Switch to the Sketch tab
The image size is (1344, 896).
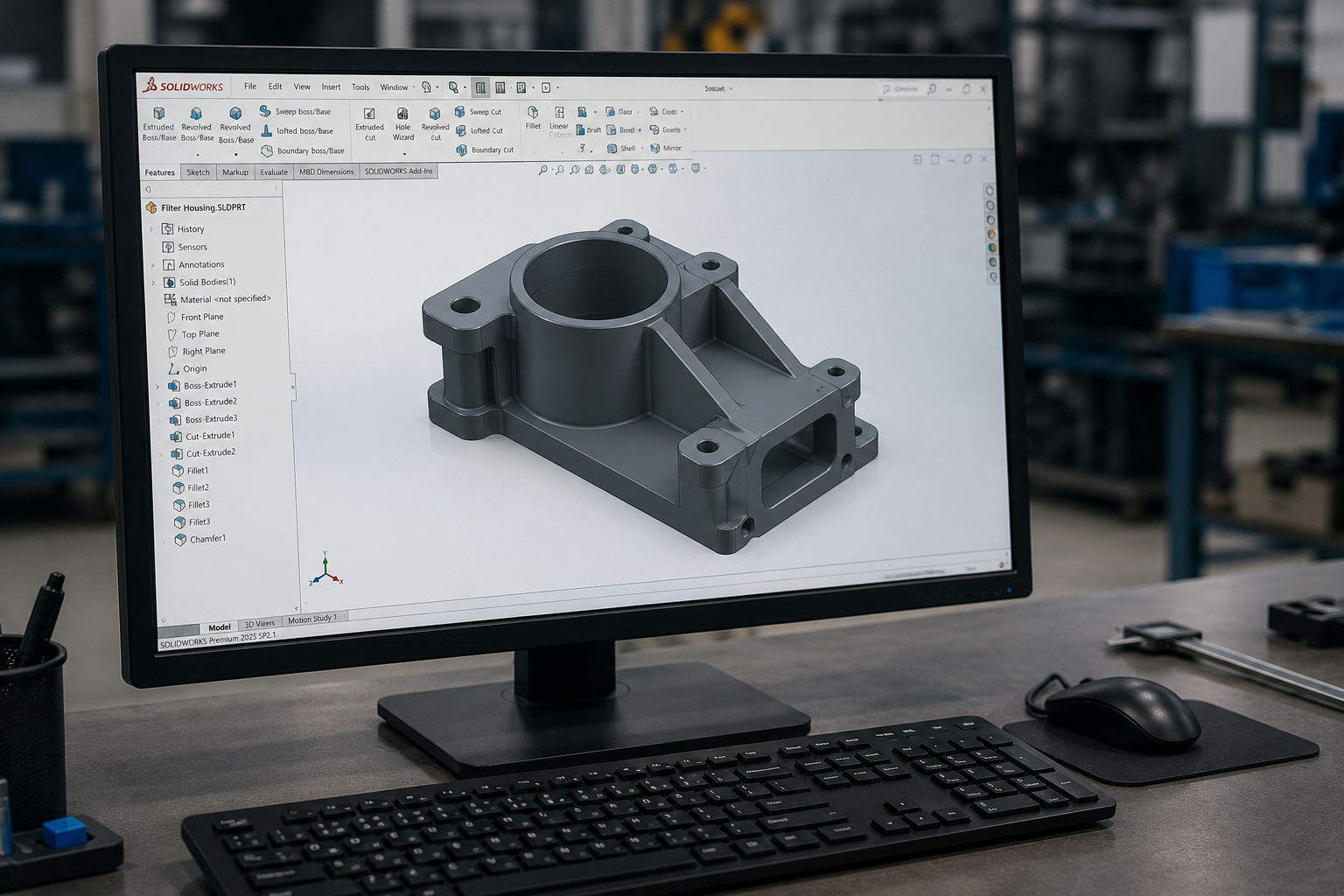pos(199,172)
